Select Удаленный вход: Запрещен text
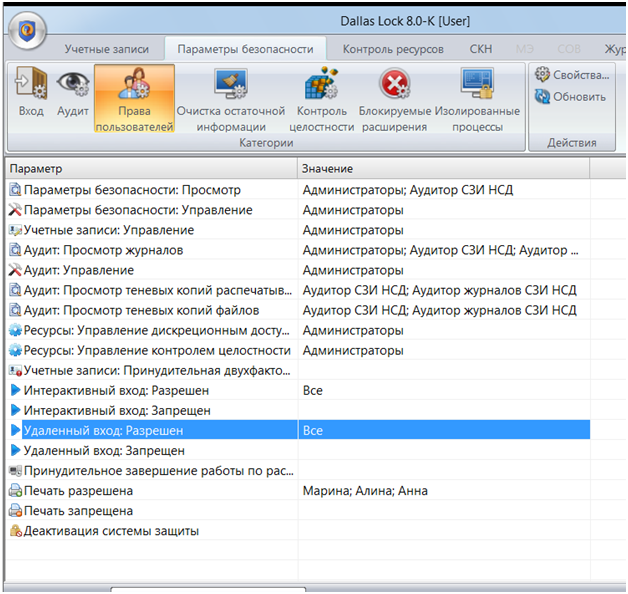 104,451
